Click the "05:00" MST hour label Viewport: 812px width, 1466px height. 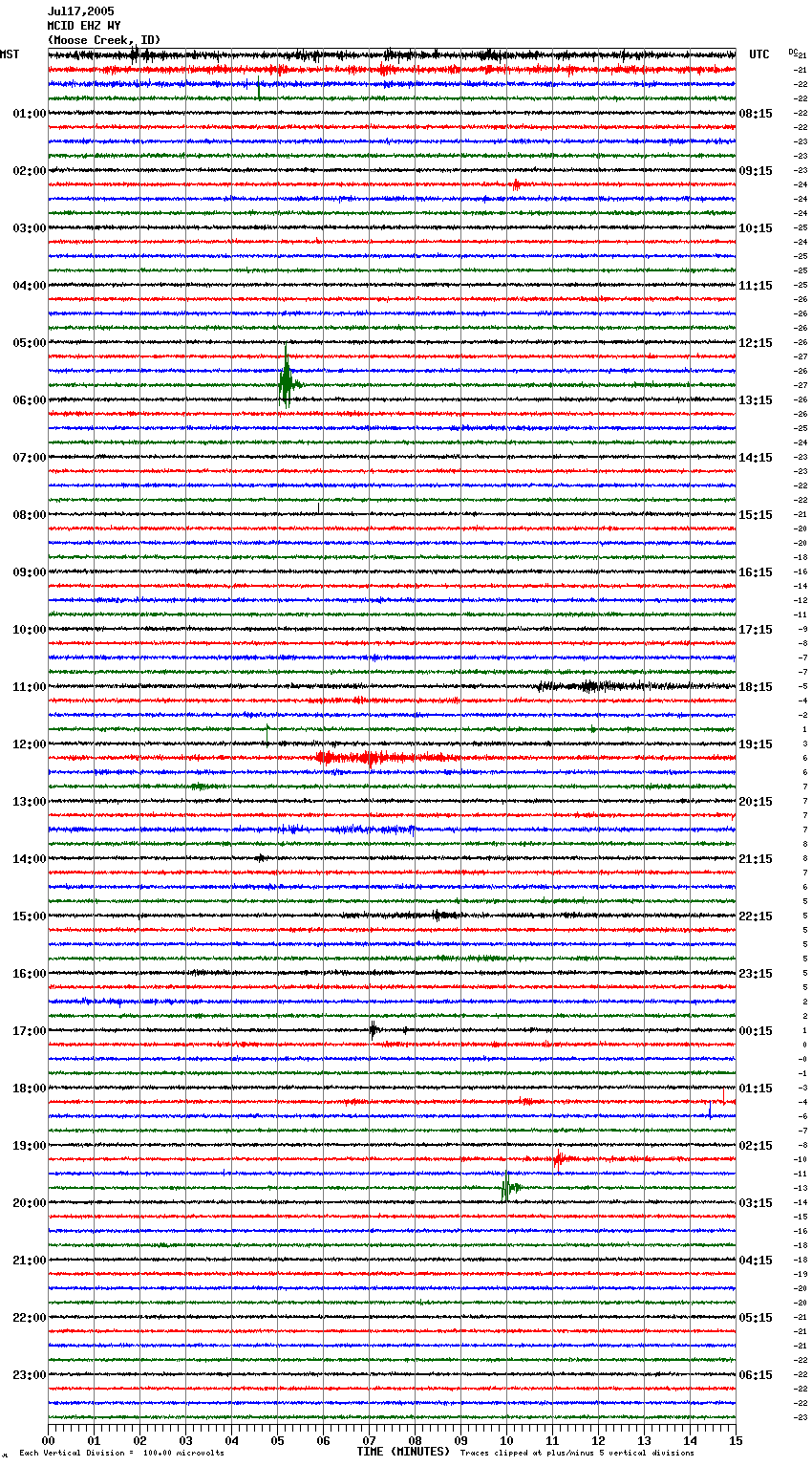30,343
